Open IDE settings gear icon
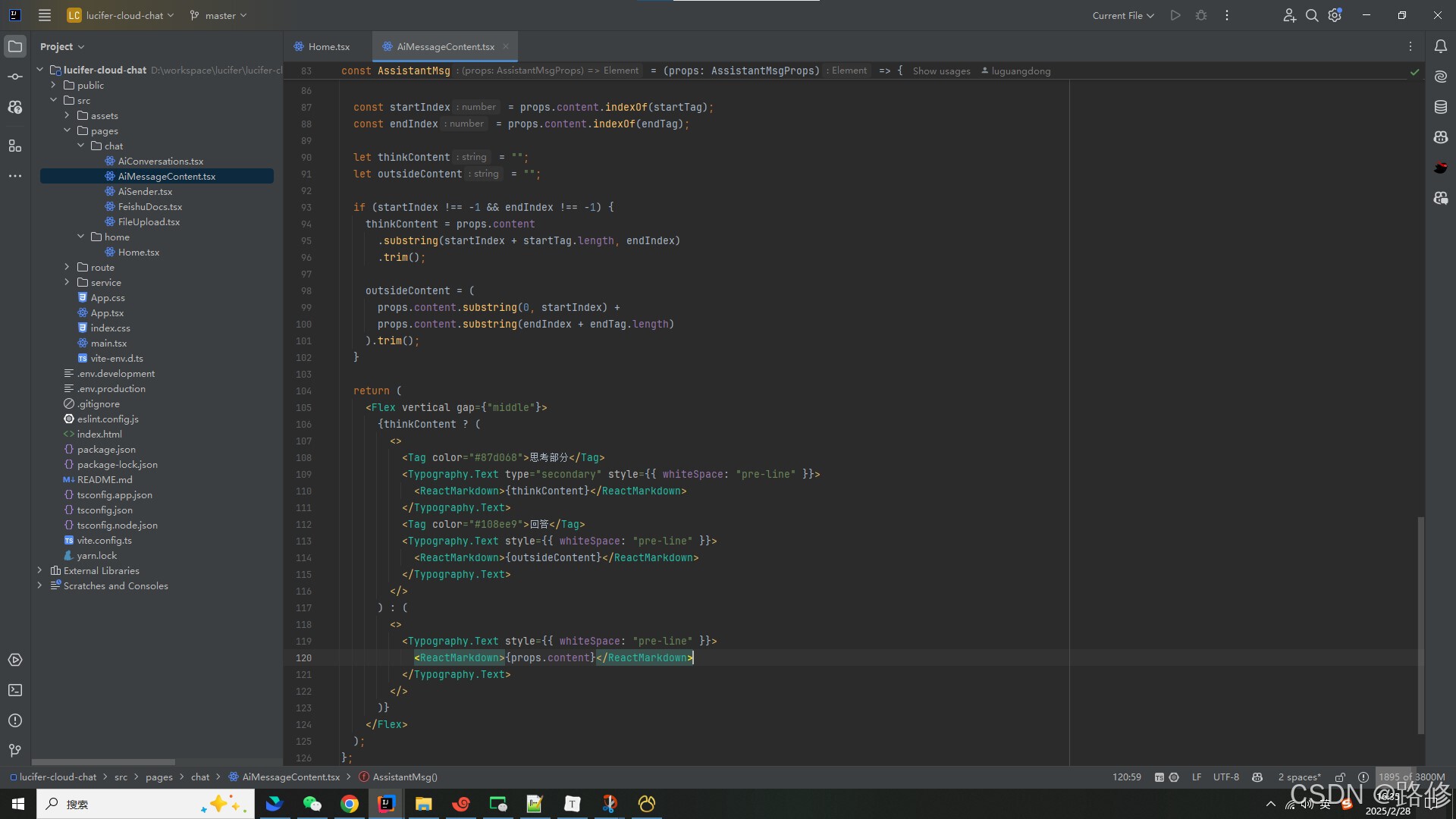This screenshot has height=819, width=1456. pyautogui.click(x=1335, y=15)
